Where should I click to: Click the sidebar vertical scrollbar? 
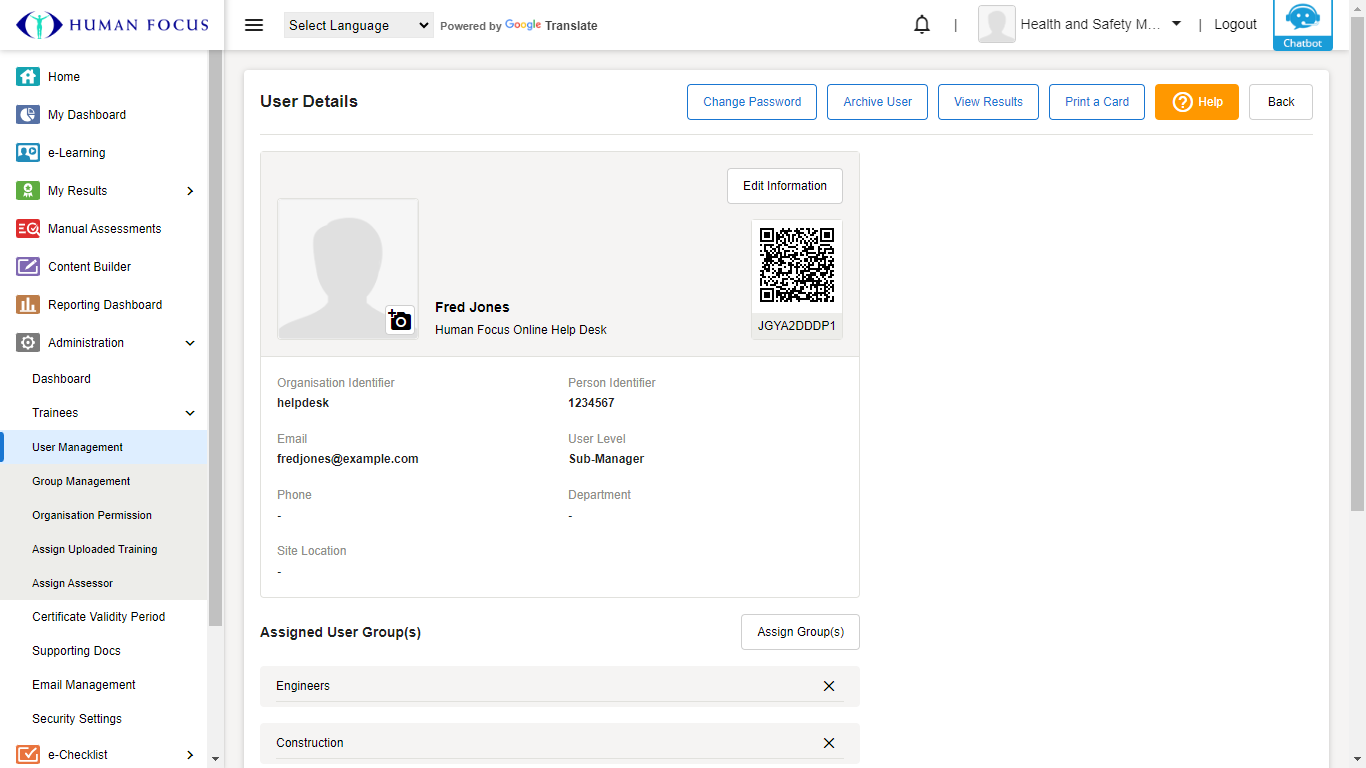pos(215,340)
